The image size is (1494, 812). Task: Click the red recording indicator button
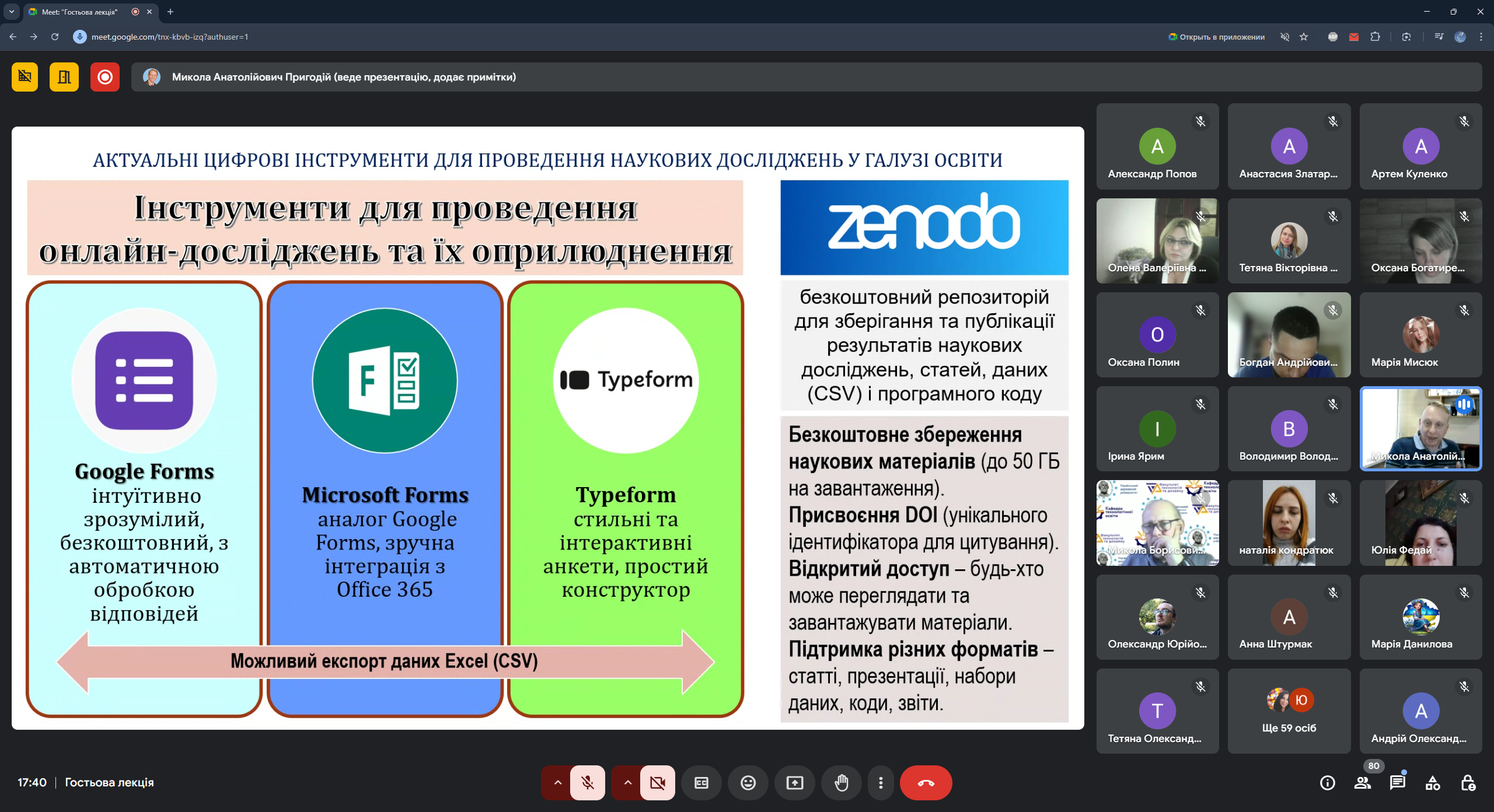point(105,77)
